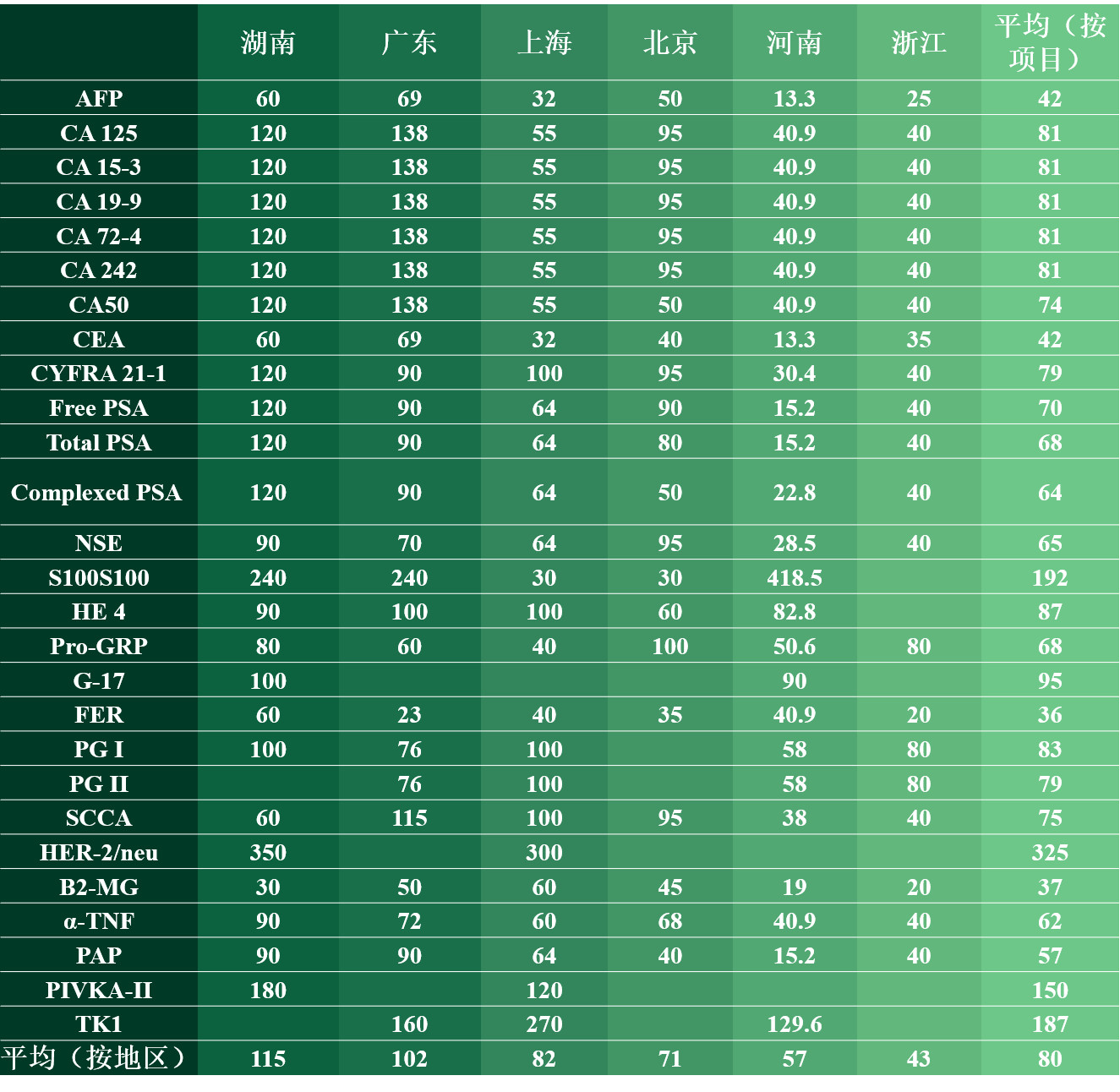Select the S100S100 row label
Image resolution: width=1120 pixels, height=1092 pixels.
pos(99,578)
